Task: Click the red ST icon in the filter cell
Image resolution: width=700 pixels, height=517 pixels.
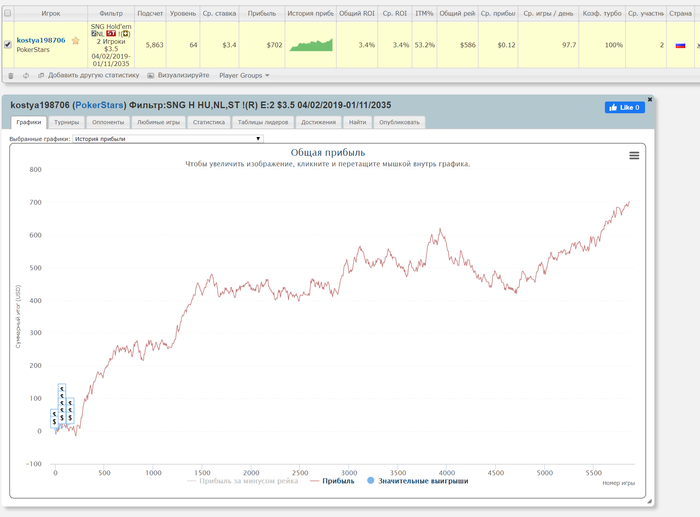Action: [111, 33]
